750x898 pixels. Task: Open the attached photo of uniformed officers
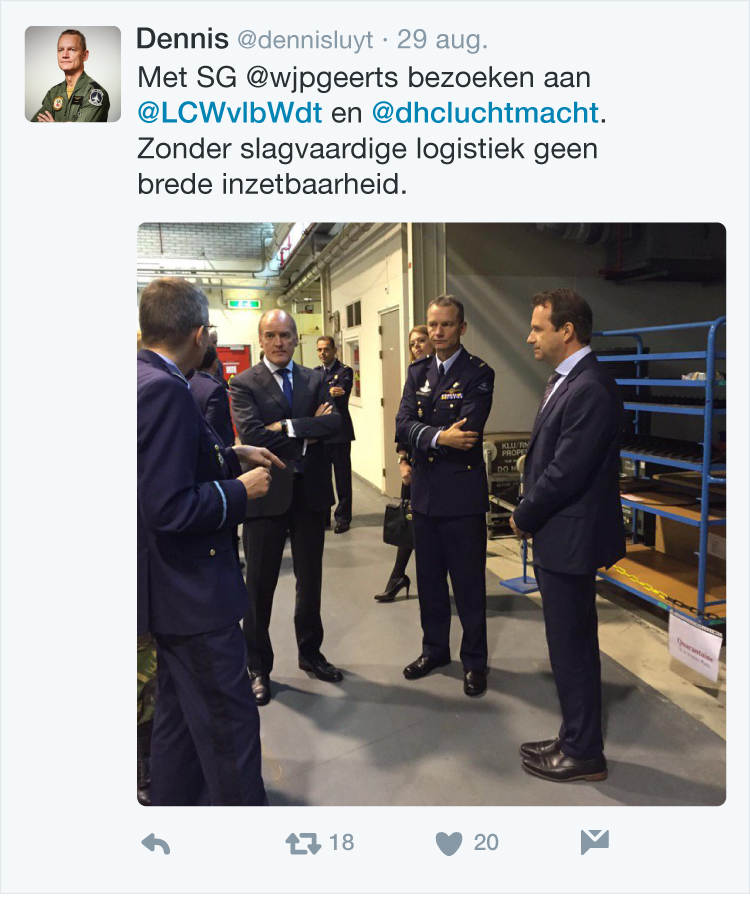coord(432,514)
